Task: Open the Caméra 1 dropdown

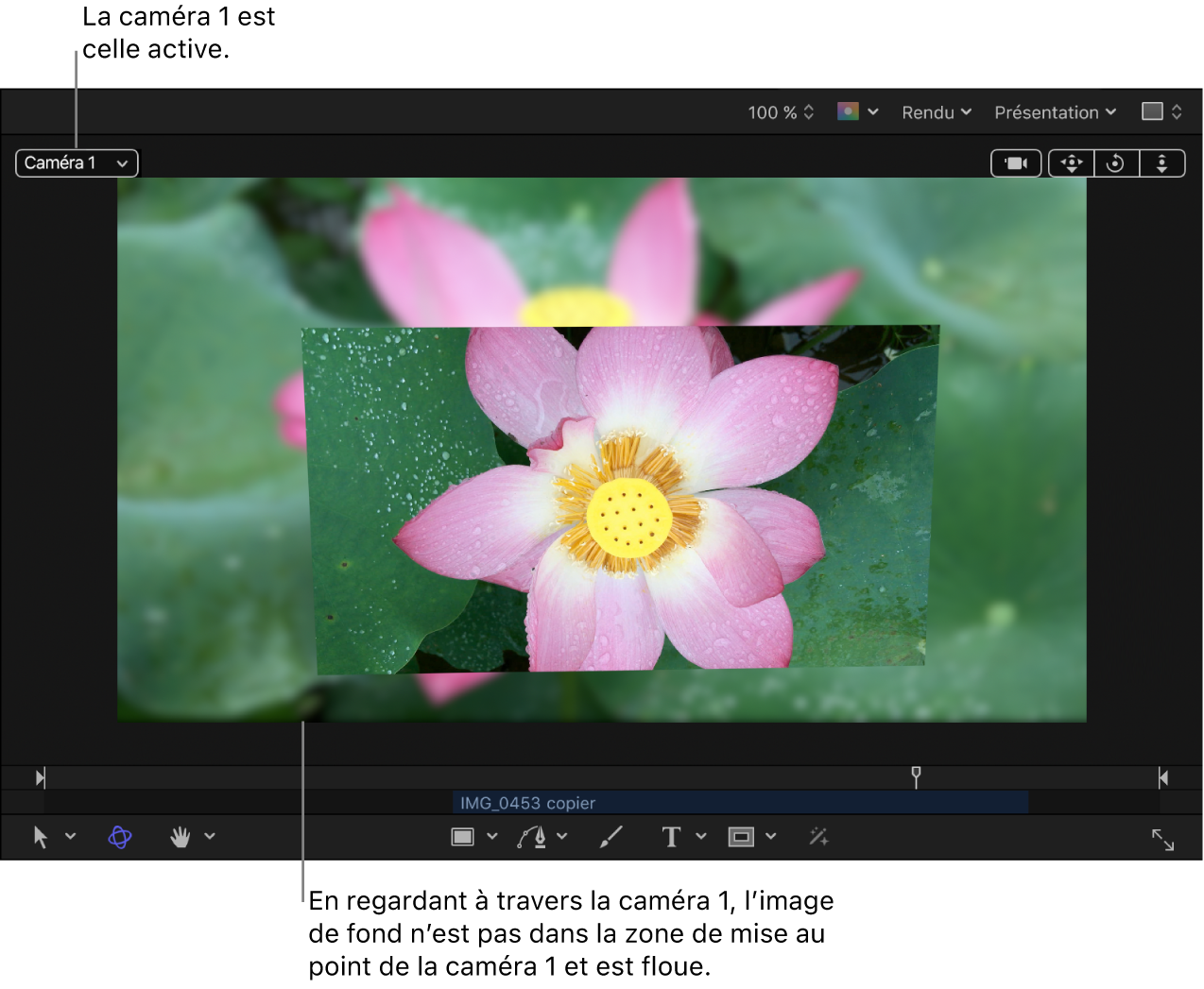Action: click(x=77, y=163)
